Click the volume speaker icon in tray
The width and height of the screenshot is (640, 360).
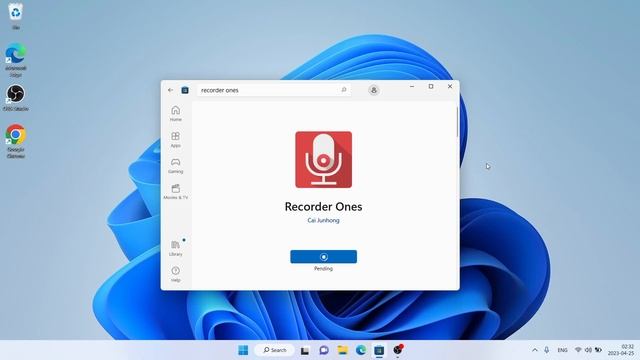(588, 350)
